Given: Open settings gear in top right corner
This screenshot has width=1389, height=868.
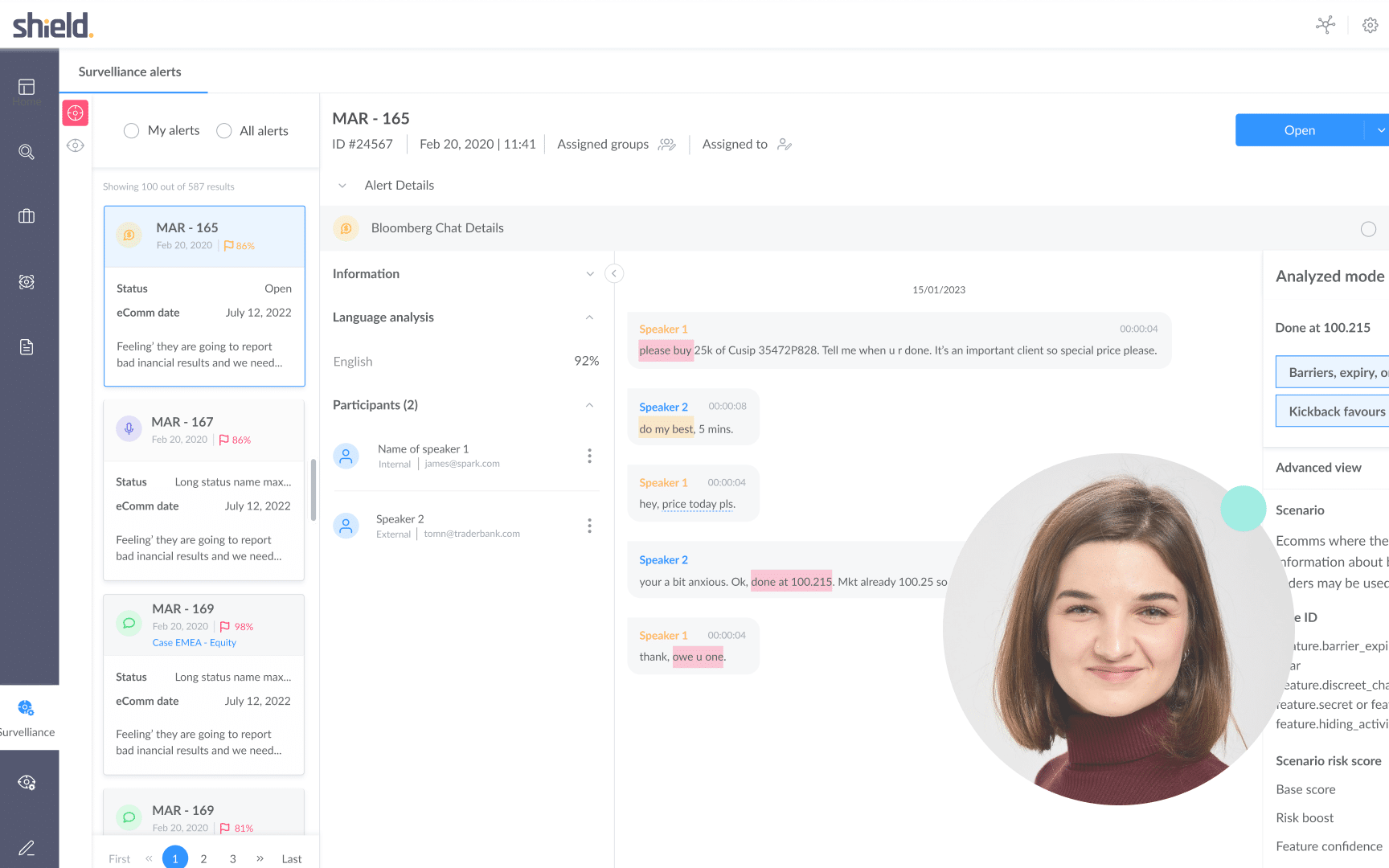Looking at the screenshot, I should (x=1370, y=26).
